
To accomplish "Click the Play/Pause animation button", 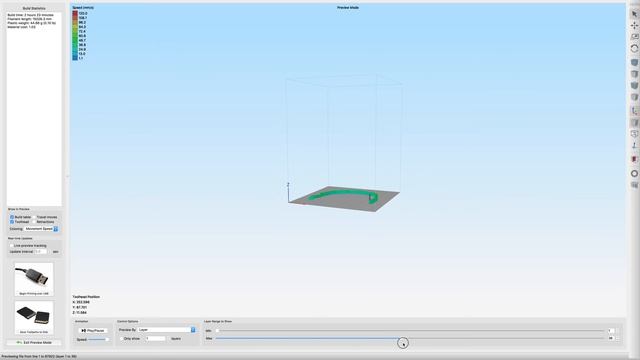I will pos(93,331).
